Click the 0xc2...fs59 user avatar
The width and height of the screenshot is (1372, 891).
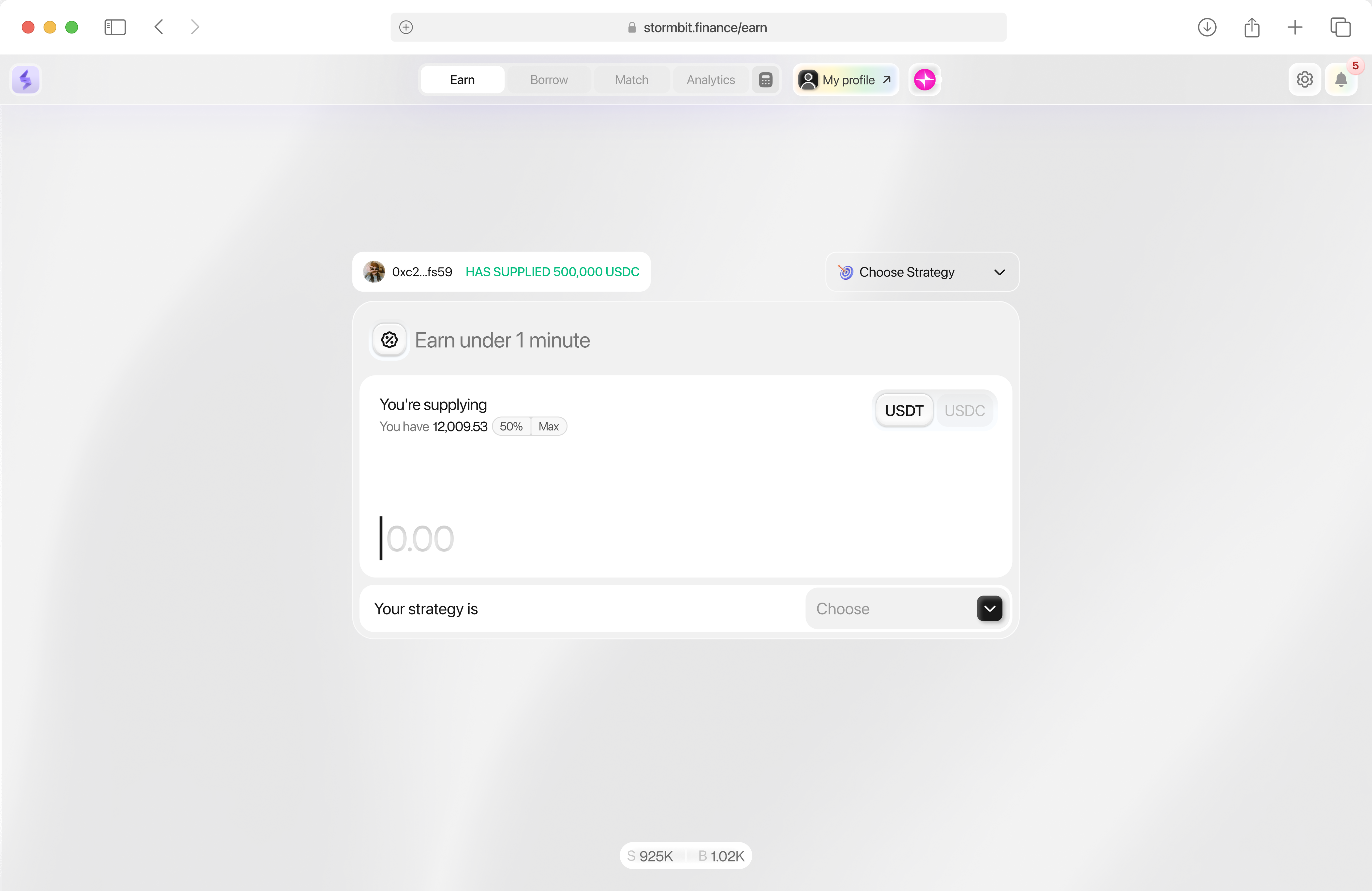(374, 271)
